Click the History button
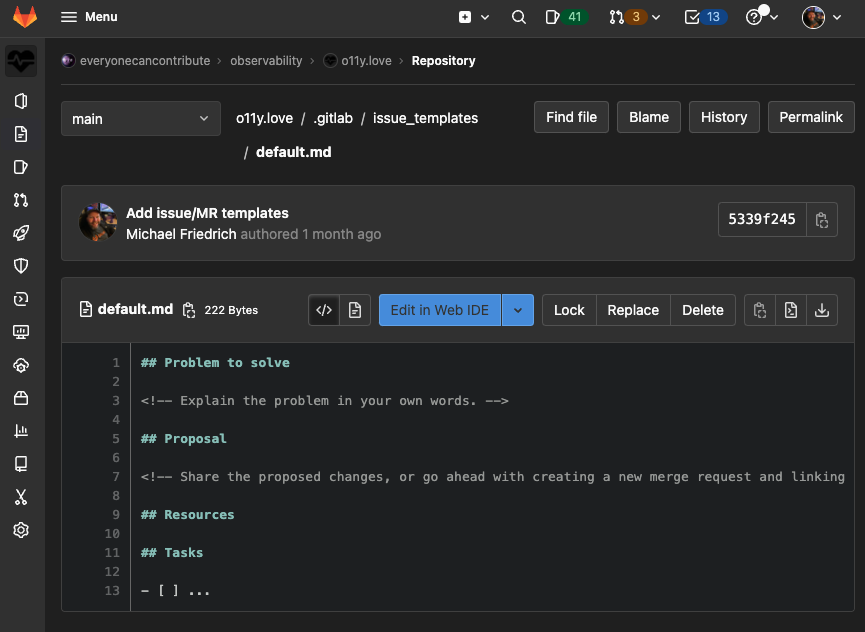The height and width of the screenshot is (632, 865). pyautogui.click(x=724, y=117)
